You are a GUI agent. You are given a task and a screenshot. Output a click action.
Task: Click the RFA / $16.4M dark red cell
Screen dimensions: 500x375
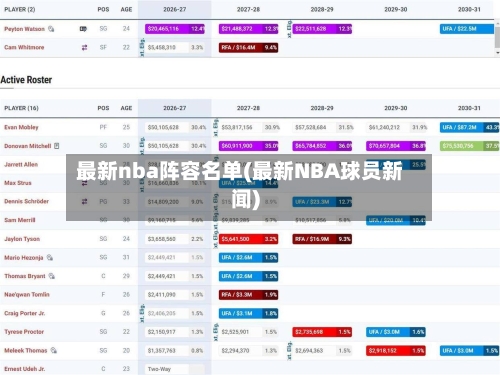coord(248,48)
